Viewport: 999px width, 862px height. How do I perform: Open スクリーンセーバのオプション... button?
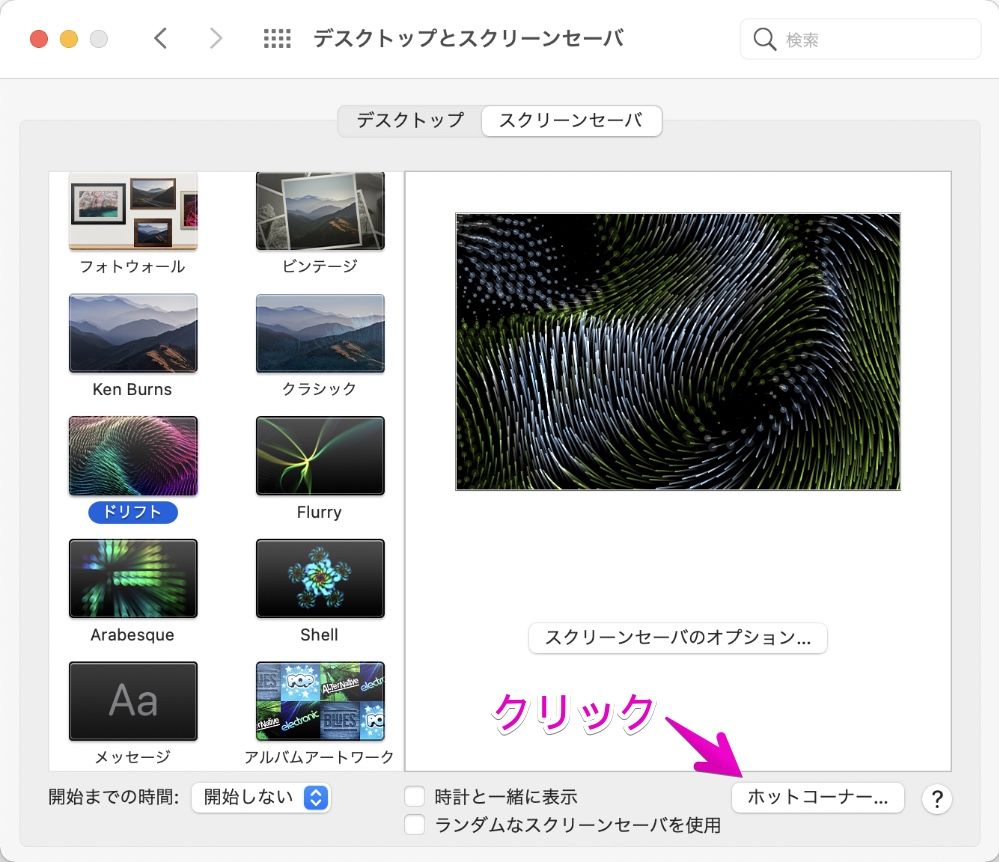click(678, 638)
